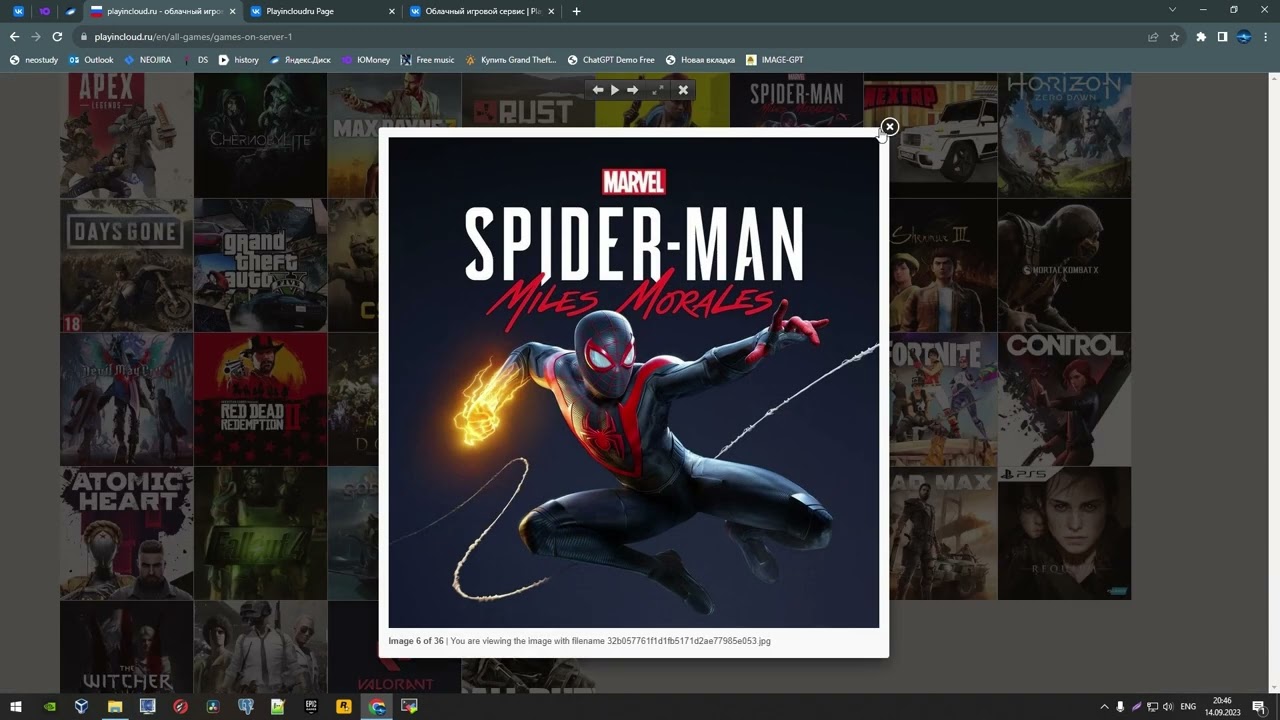
Task: Launch Rockstar Games Launcher from taskbar
Action: pyautogui.click(x=344, y=706)
